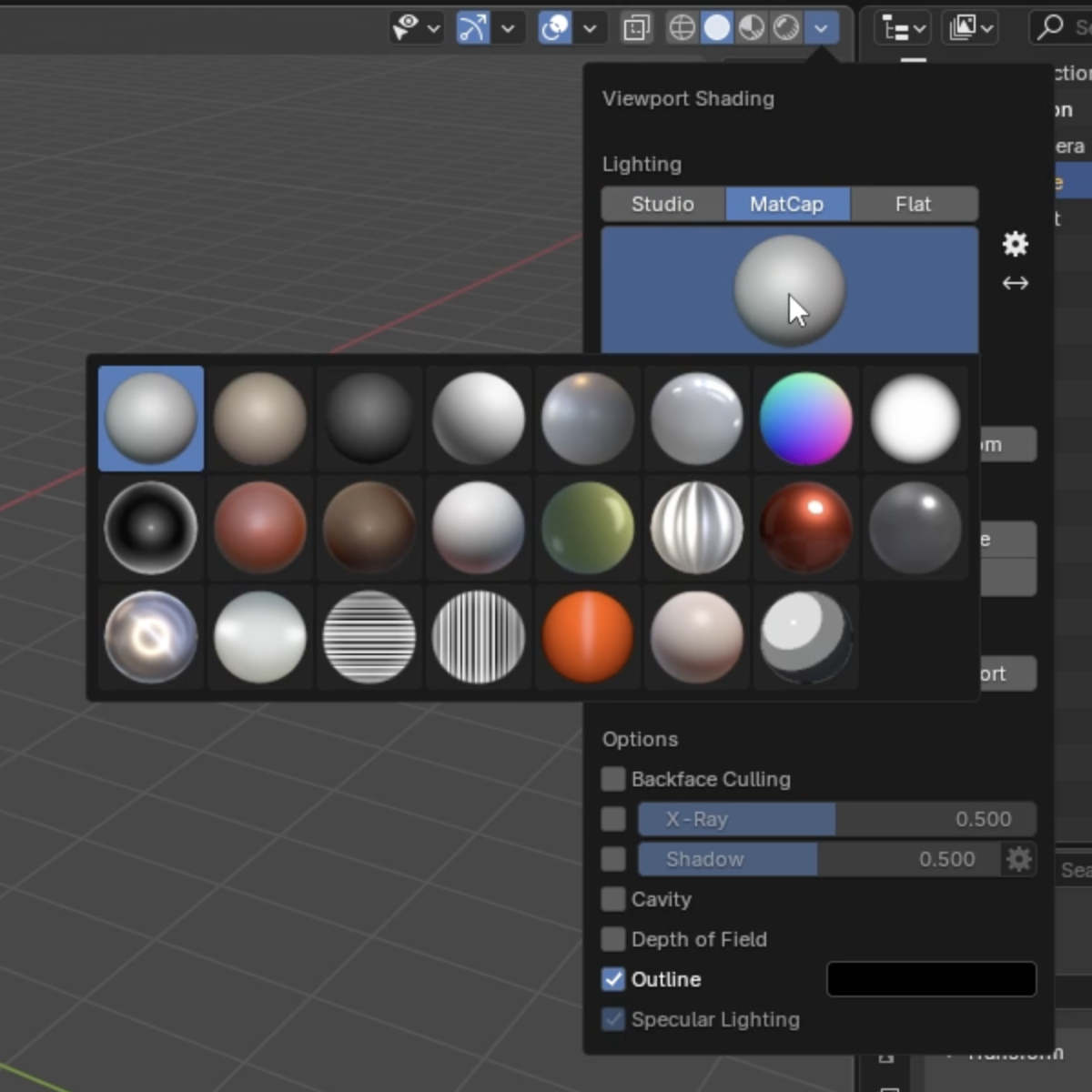Choose the metallic blue-grey MatCap

588,419
